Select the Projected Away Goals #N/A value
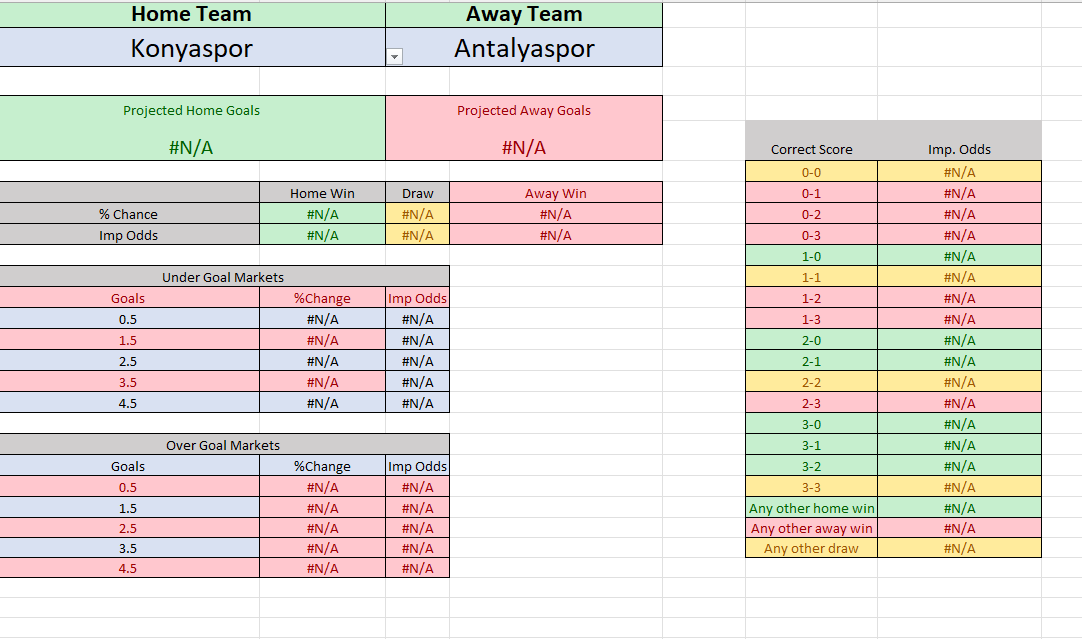The image size is (1082, 639). point(524,148)
